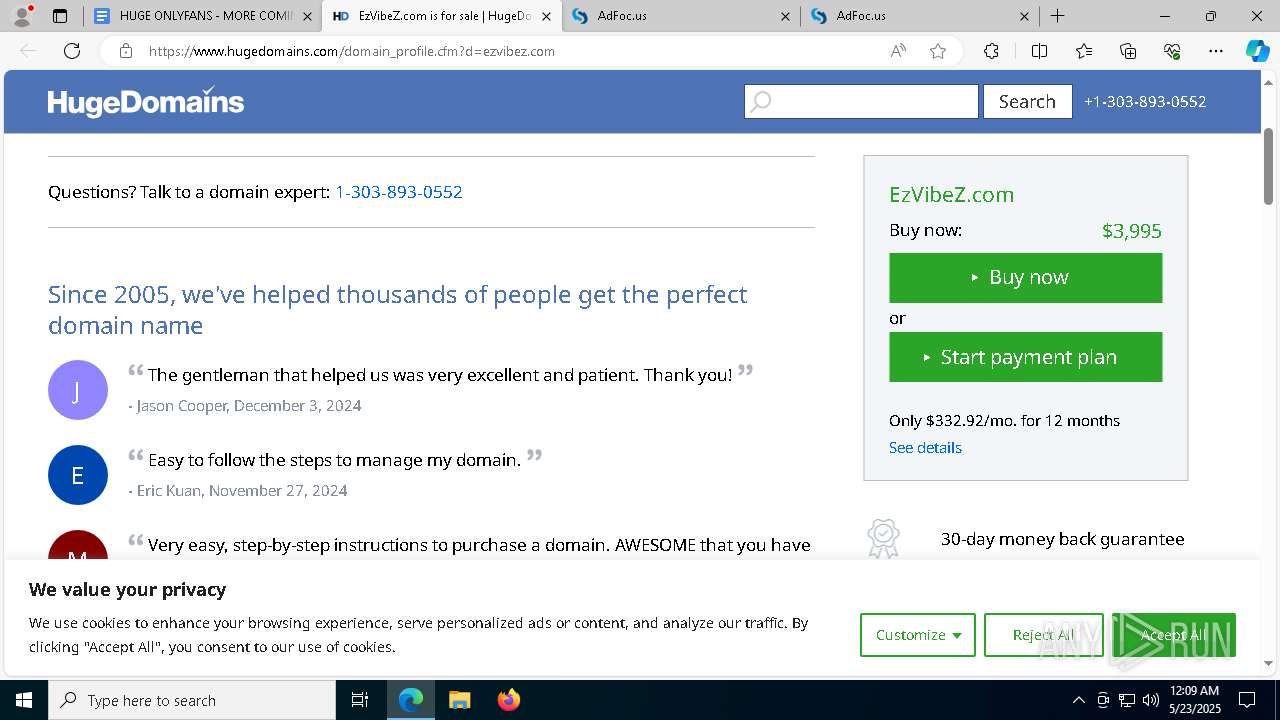1280x720 pixels.
Task: Switch to HUGE ONLYFANS tab
Action: pyautogui.click(x=200, y=16)
